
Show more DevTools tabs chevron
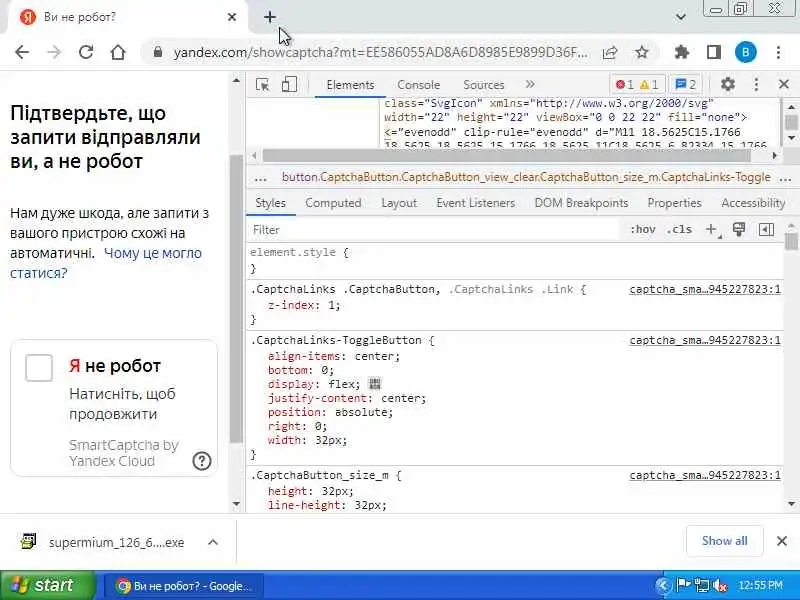click(530, 84)
